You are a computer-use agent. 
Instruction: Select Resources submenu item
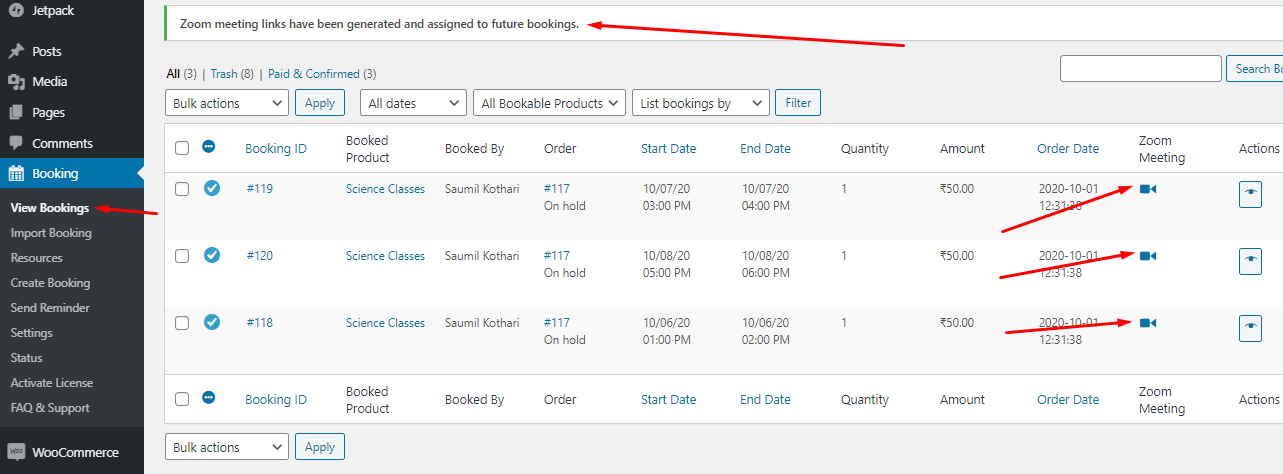pos(36,258)
